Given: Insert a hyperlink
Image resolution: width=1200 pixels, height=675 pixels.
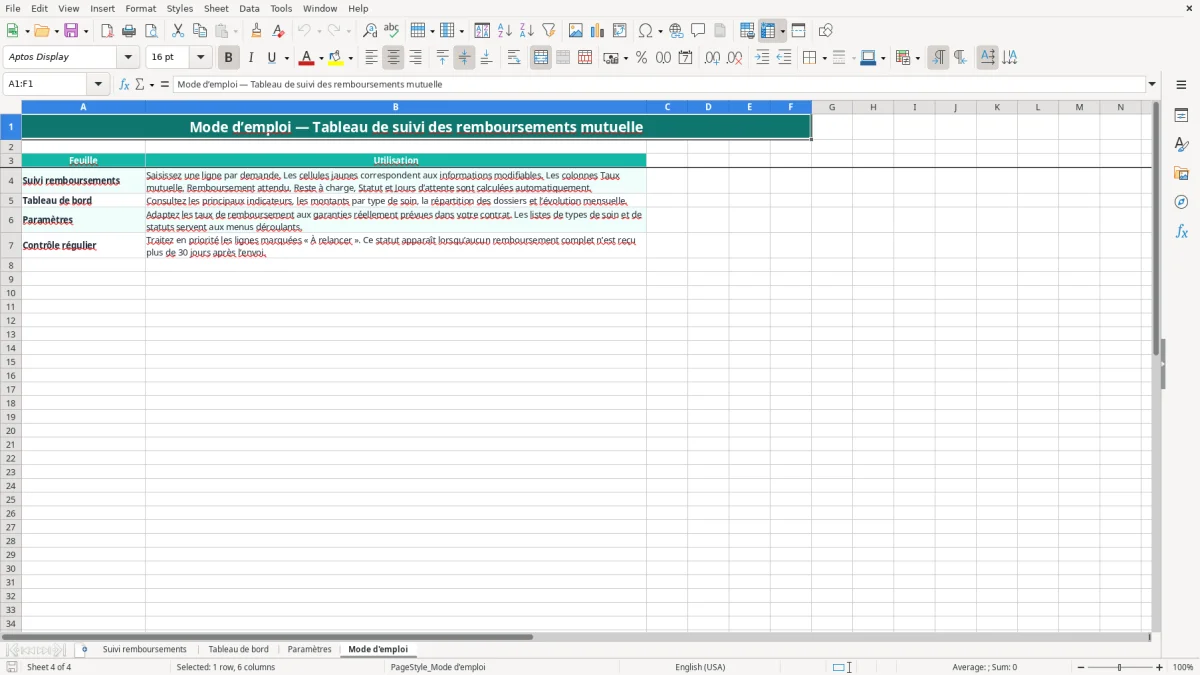Looking at the screenshot, I should (677, 31).
